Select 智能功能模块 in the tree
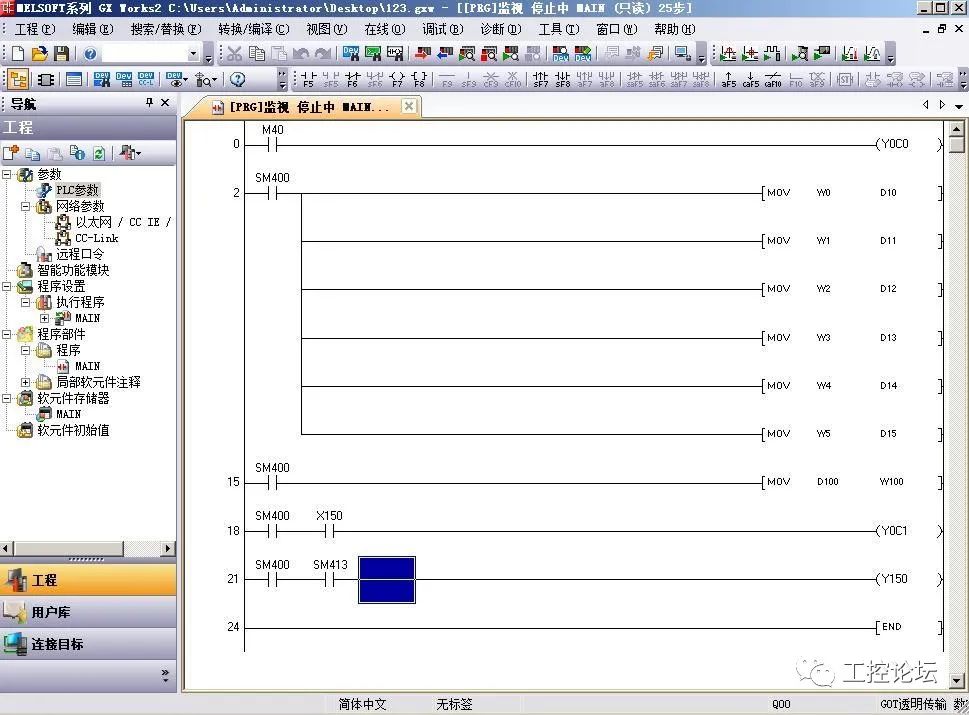Image resolution: width=969 pixels, height=715 pixels. click(x=73, y=271)
